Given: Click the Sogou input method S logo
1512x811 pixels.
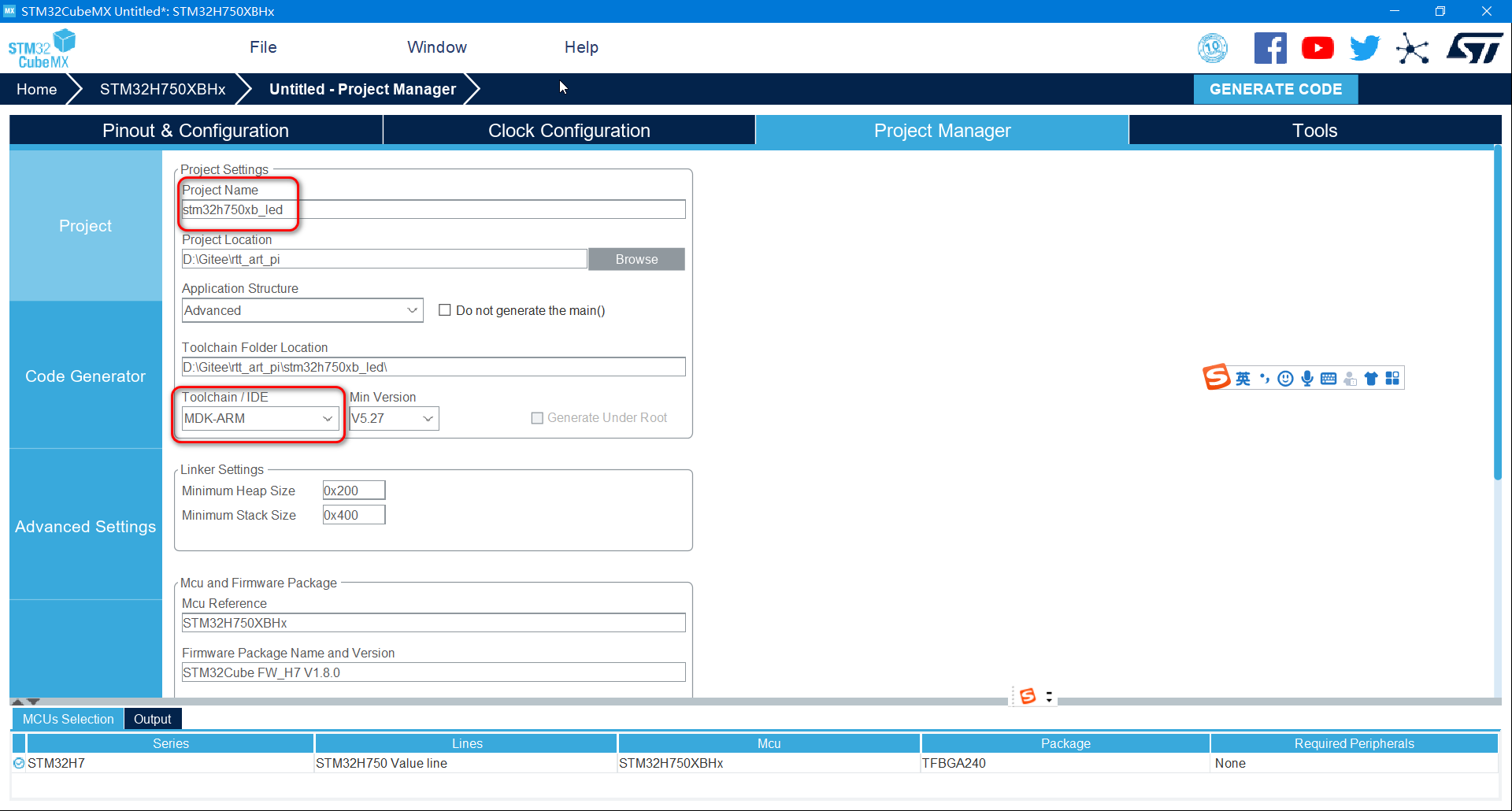Looking at the screenshot, I should pos(1216,377).
